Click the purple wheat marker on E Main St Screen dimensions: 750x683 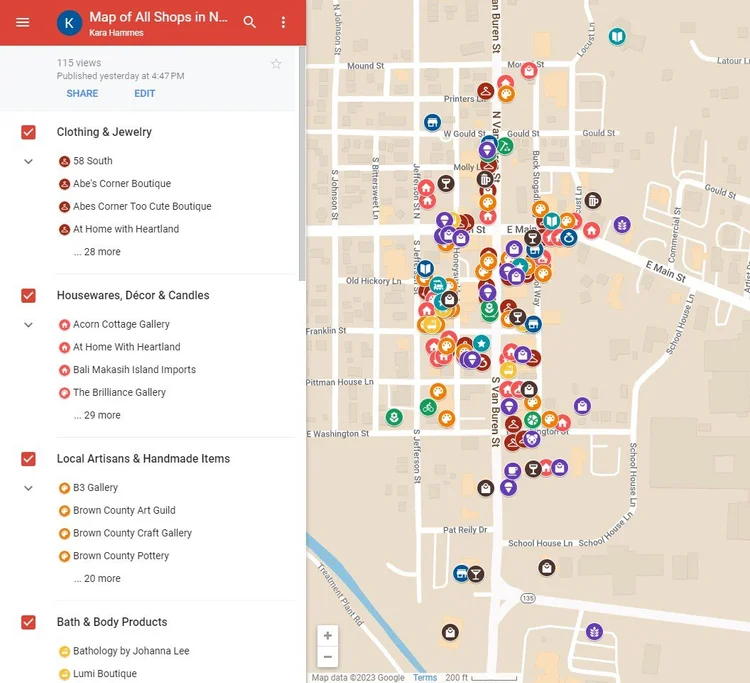point(622,224)
